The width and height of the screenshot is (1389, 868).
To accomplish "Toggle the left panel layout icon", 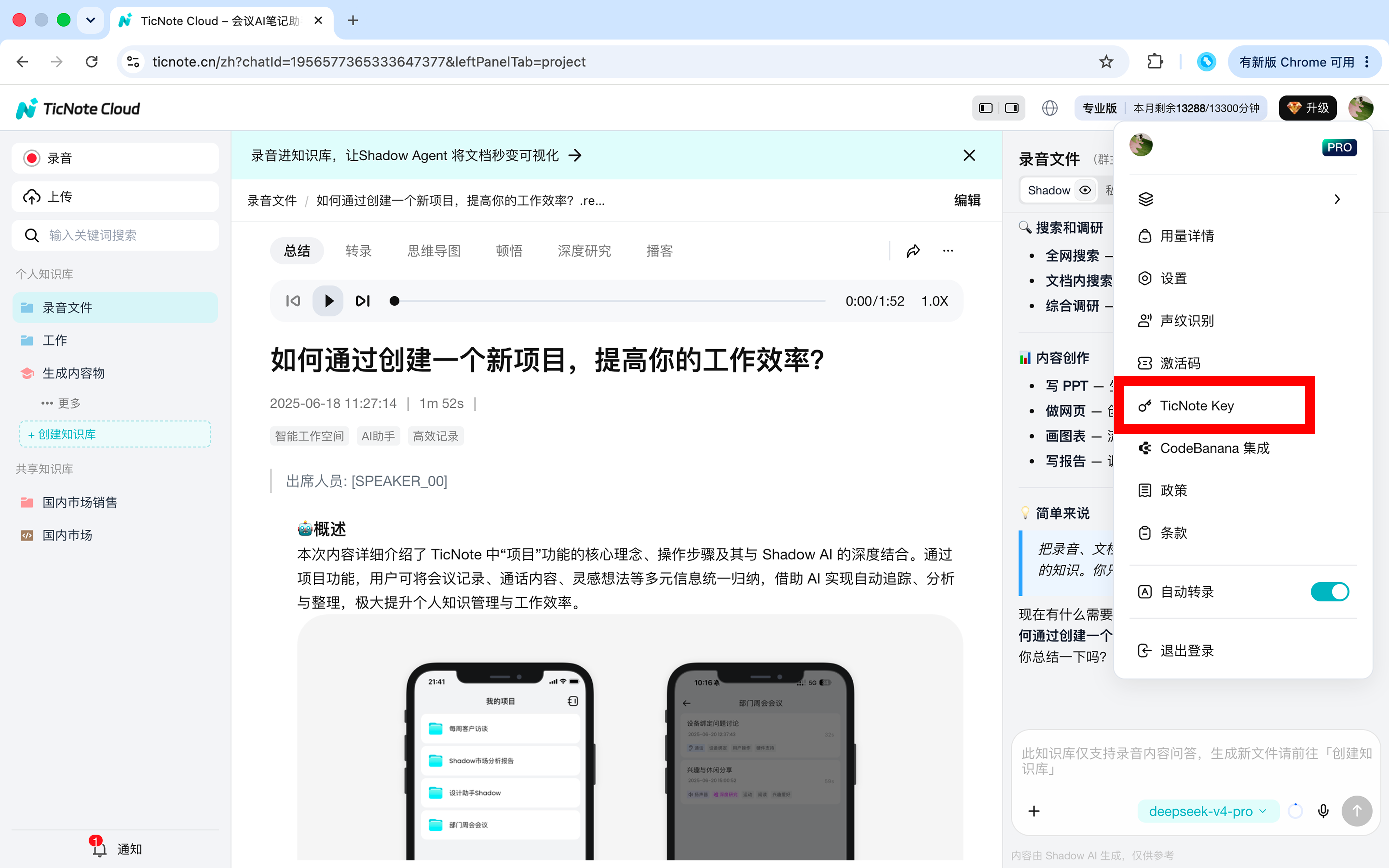I will tap(986, 108).
